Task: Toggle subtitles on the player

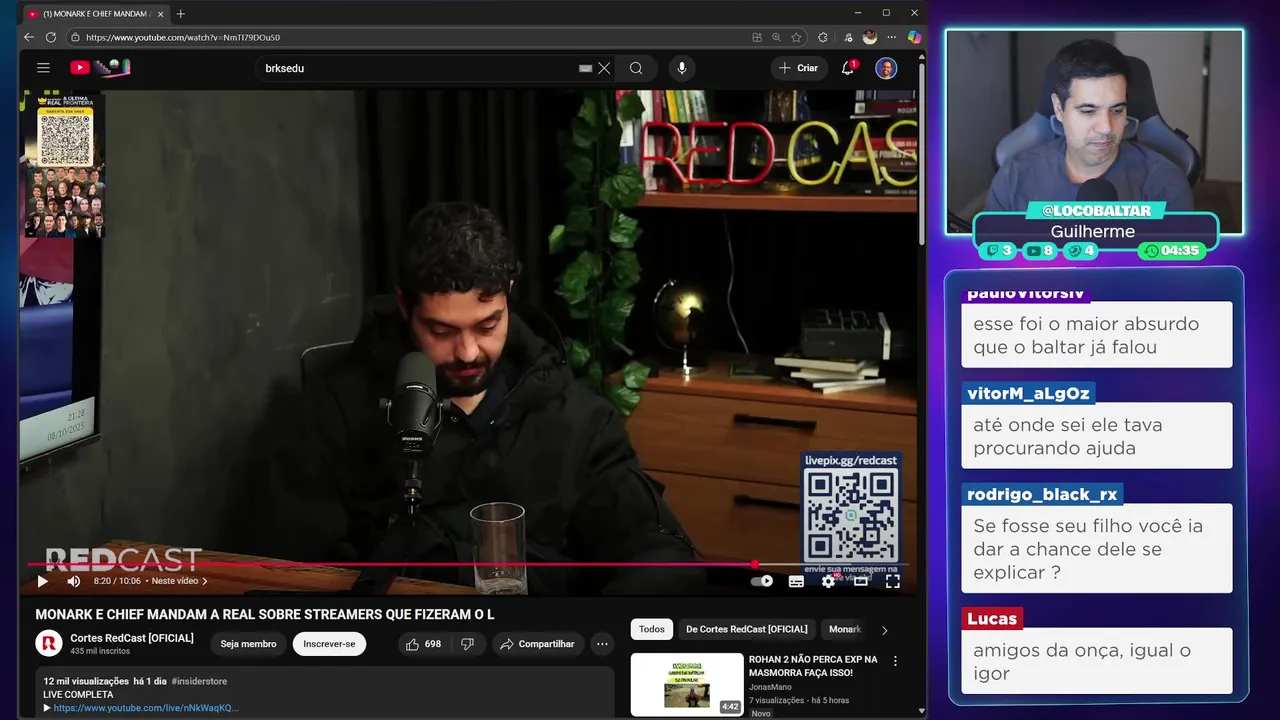Action: coord(796,581)
